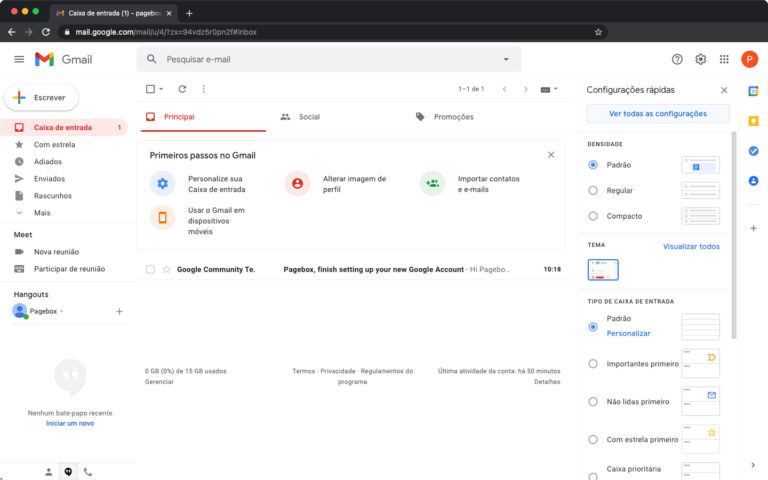Open Google Keep side panel icon

pos(753,121)
